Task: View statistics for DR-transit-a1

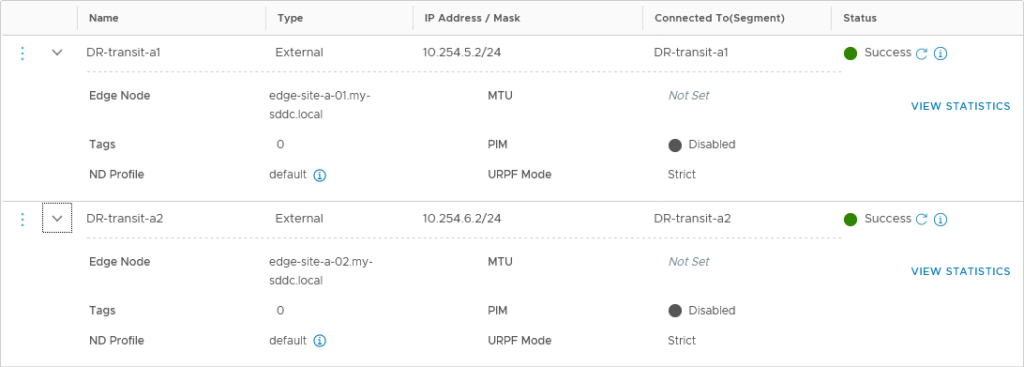Action: [x=960, y=106]
